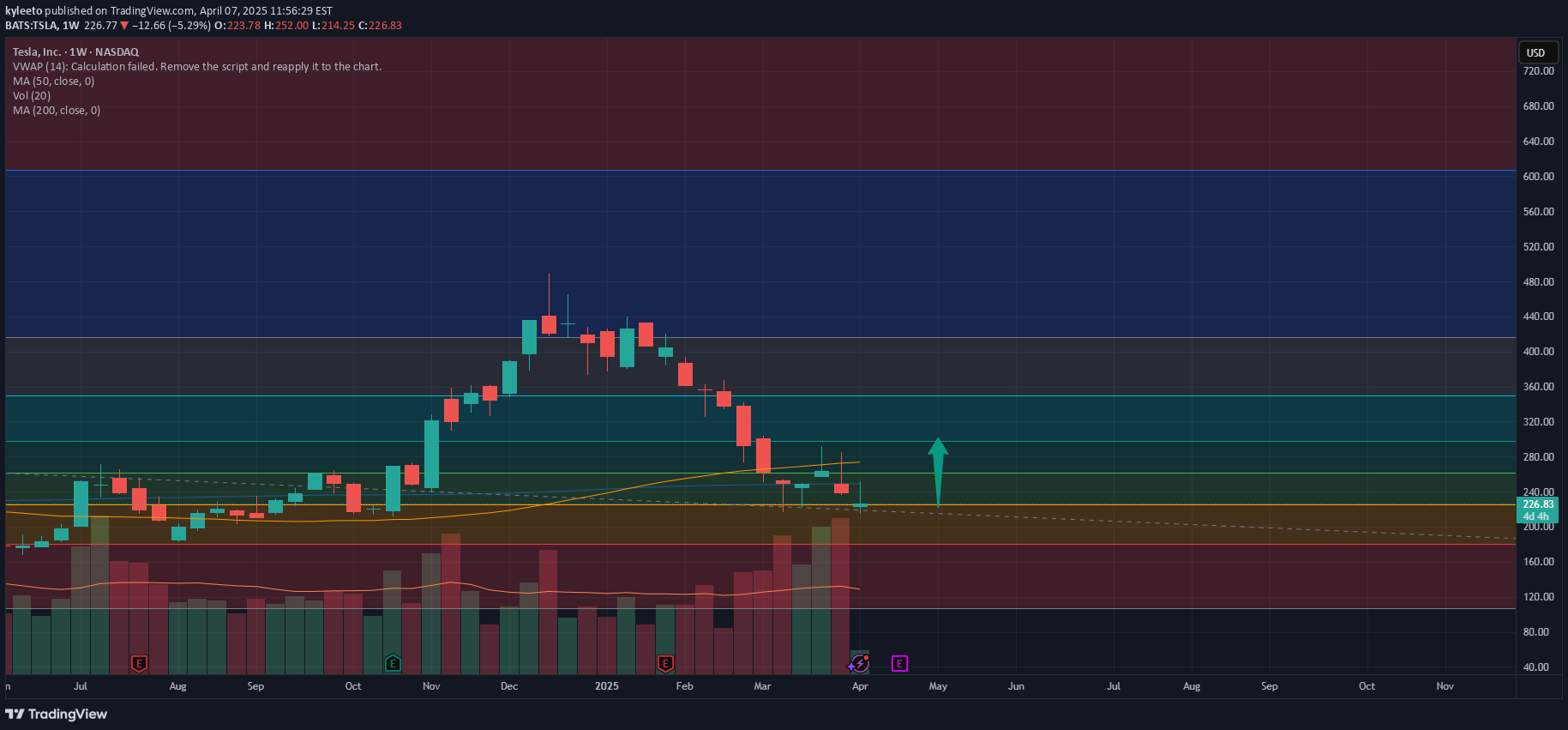Click the O:223.78 open value in header

(237, 26)
